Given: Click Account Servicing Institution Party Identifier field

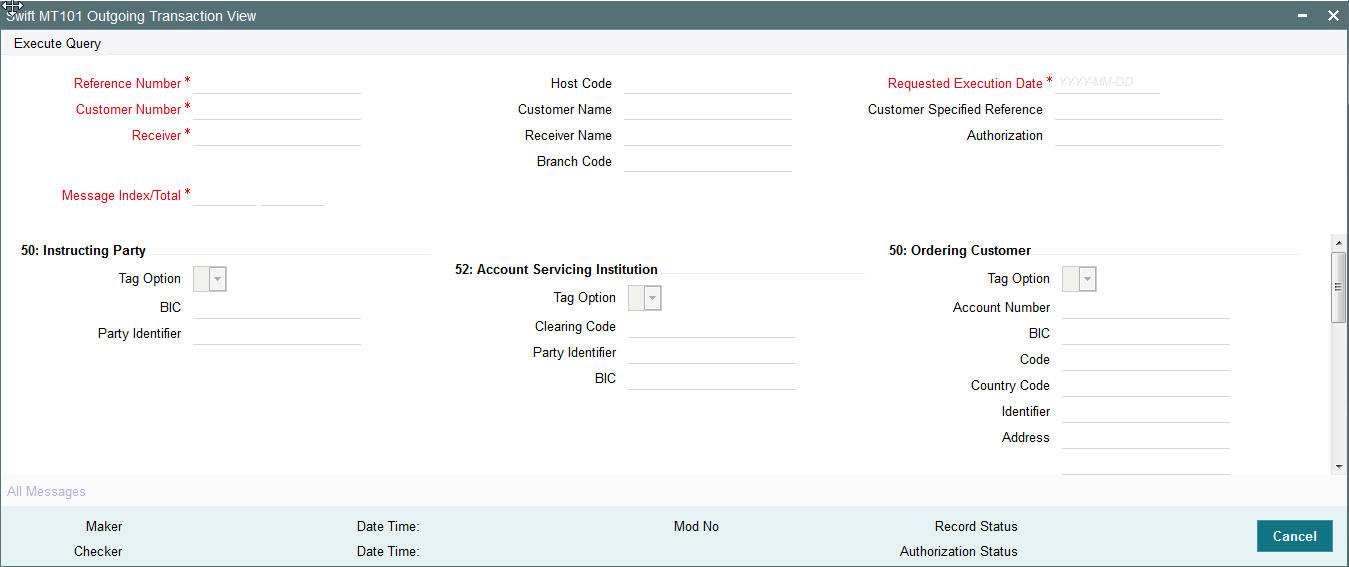Looking at the screenshot, I should [x=712, y=352].
